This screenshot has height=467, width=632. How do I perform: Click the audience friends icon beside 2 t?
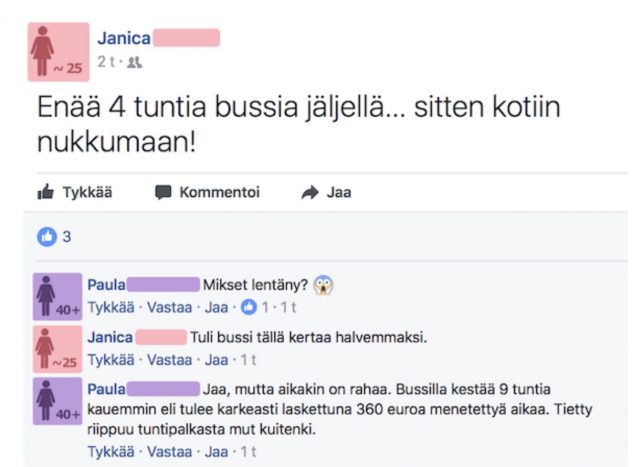135,62
